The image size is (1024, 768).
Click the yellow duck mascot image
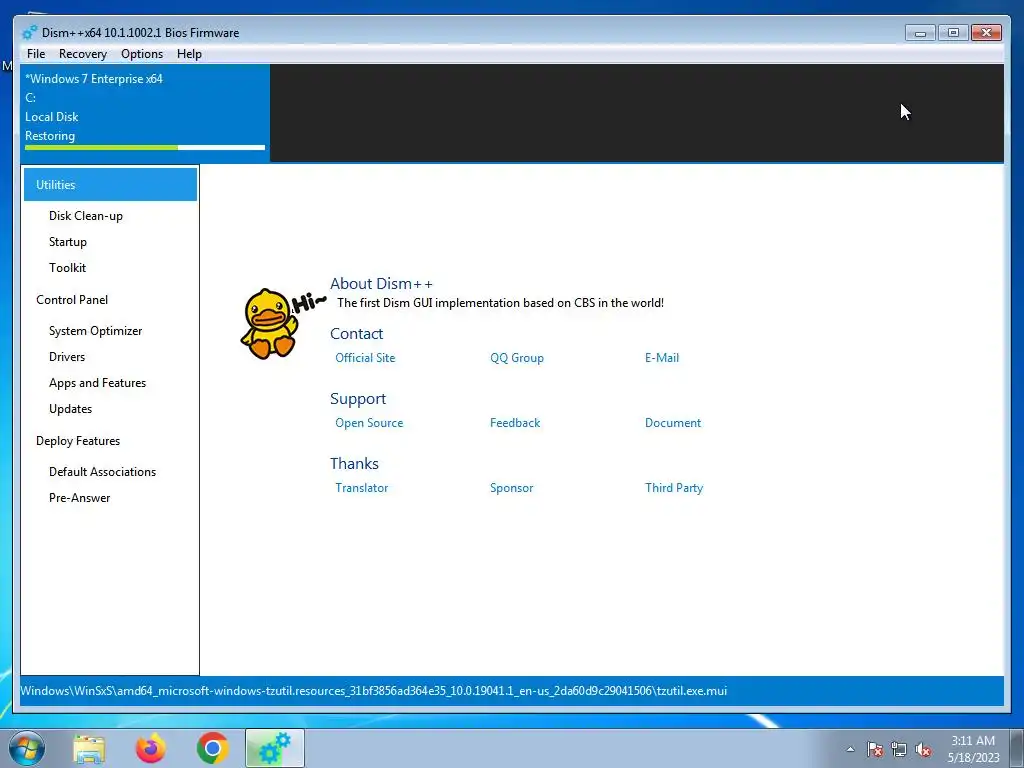pyautogui.click(x=271, y=323)
